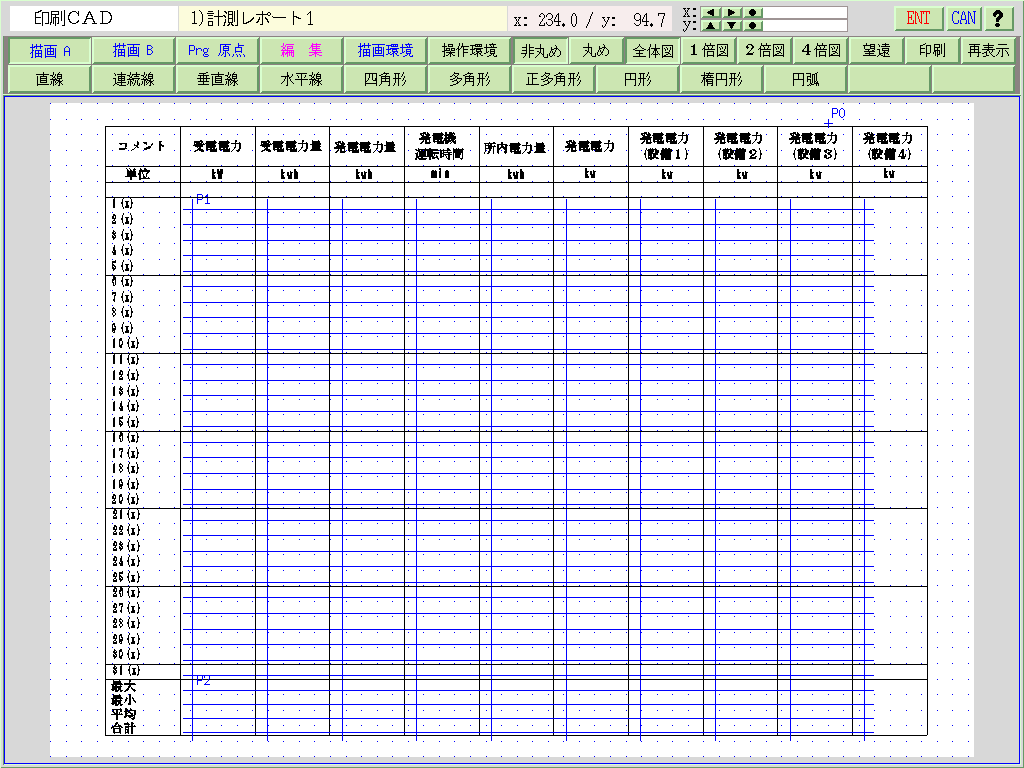Open help with the question mark button

(x=997, y=18)
